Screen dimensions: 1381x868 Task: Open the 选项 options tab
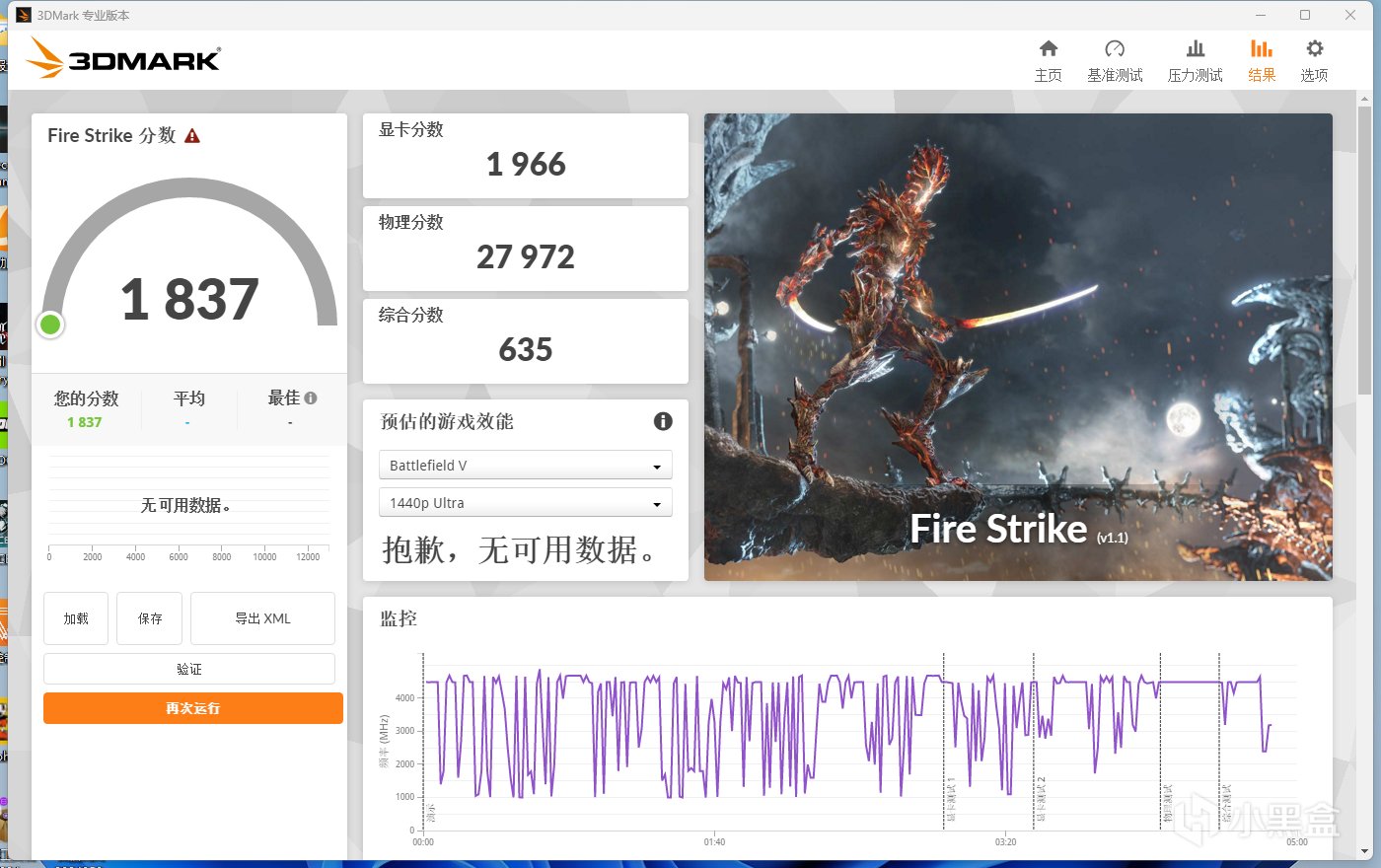pyautogui.click(x=1314, y=61)
